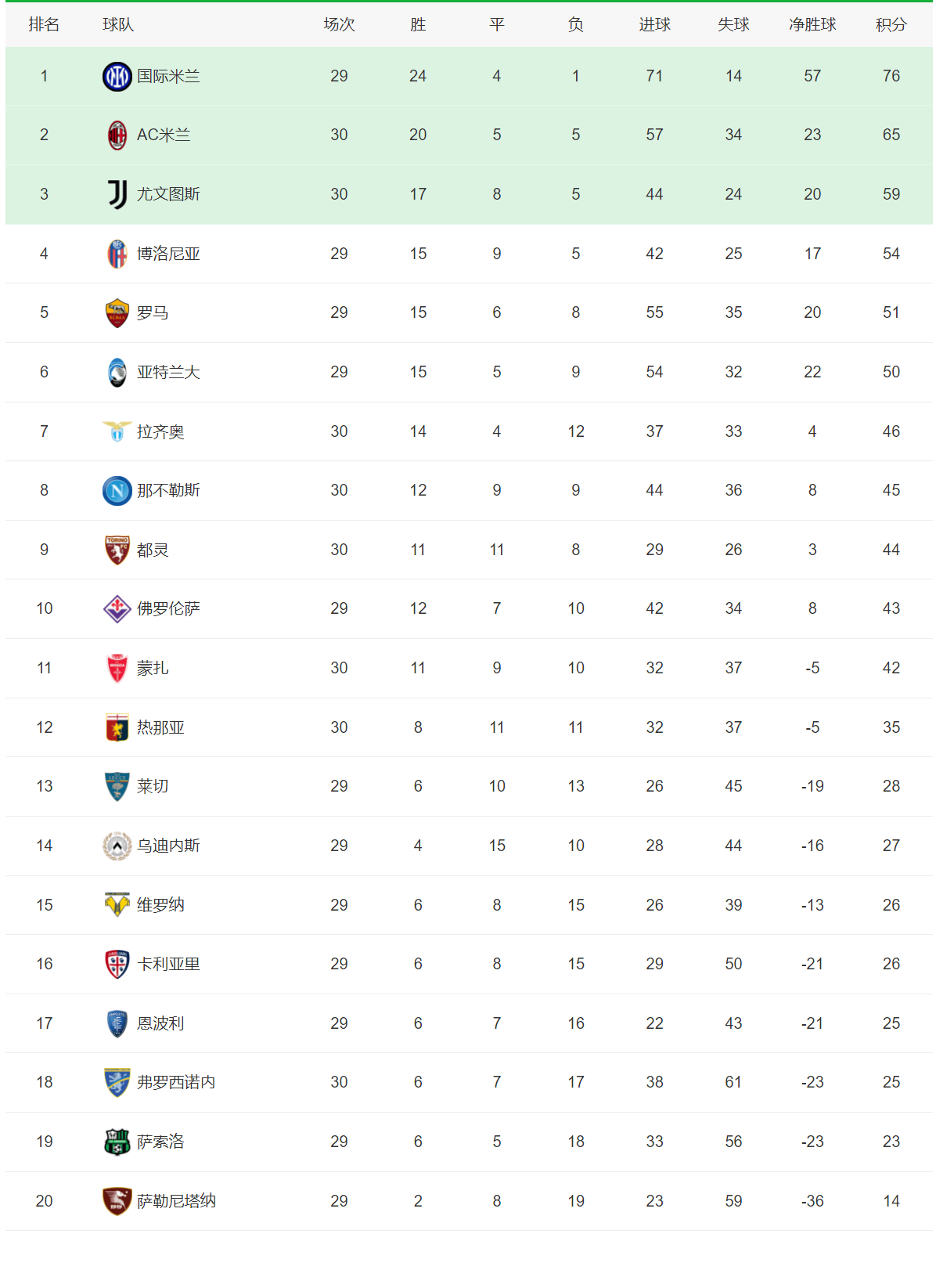Click the Sassuolo (萨索洛) green badge
The width and height of the screenshot is (936, 1288).
(x=117, y=1142)
